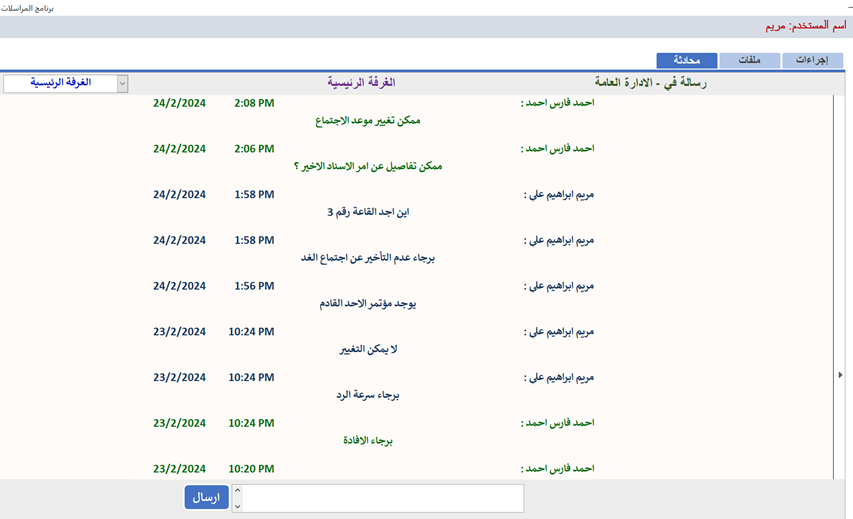Image resolution: width=853 pixels, height=519 pixels.
Task: Open the ملفات tab
Action: coord(749,60)
